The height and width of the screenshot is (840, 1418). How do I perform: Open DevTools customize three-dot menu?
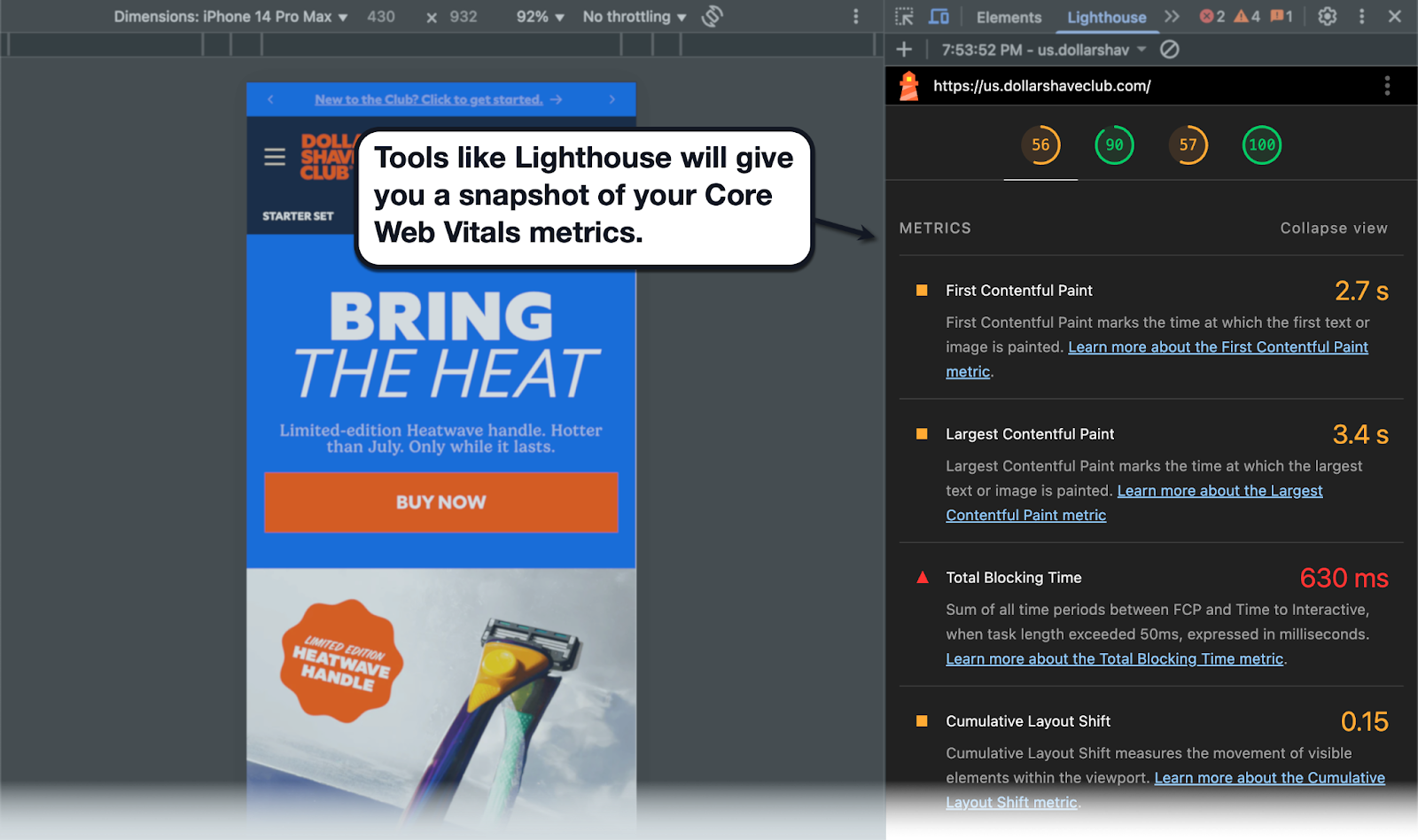point(1362,16)
